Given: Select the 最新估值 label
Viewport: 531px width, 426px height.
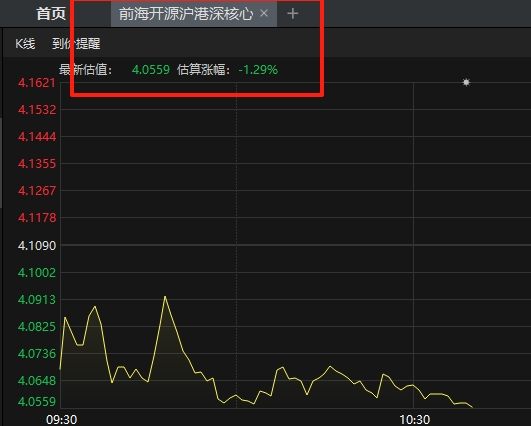Looking at the screenshot, I should [x=85, y=70].
